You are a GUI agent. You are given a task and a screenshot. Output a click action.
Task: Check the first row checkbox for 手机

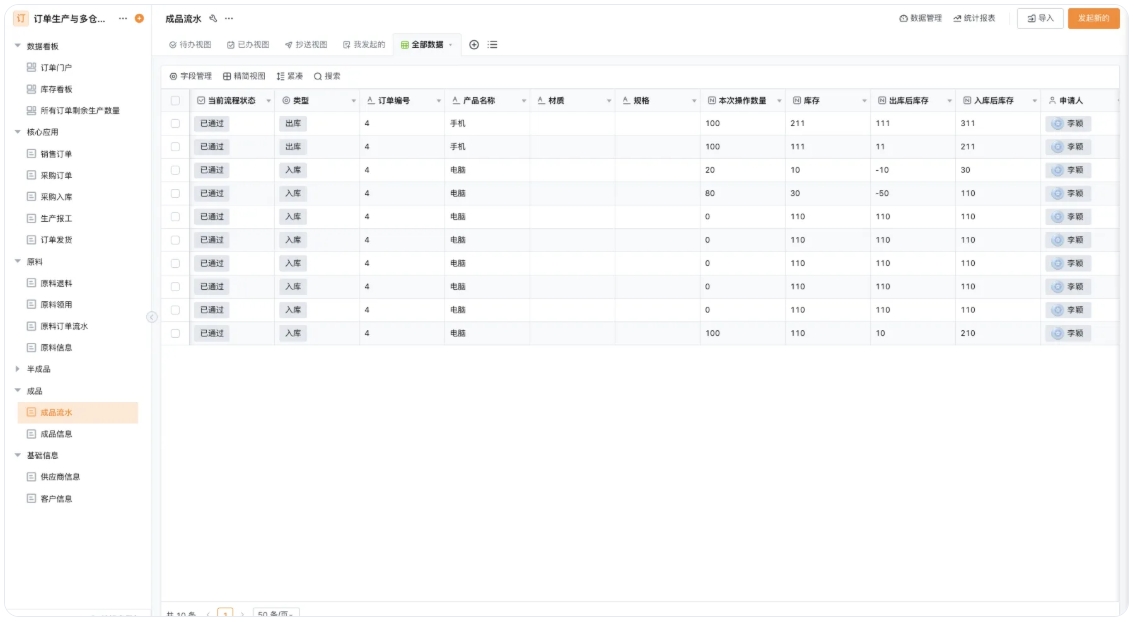[176, 124]
